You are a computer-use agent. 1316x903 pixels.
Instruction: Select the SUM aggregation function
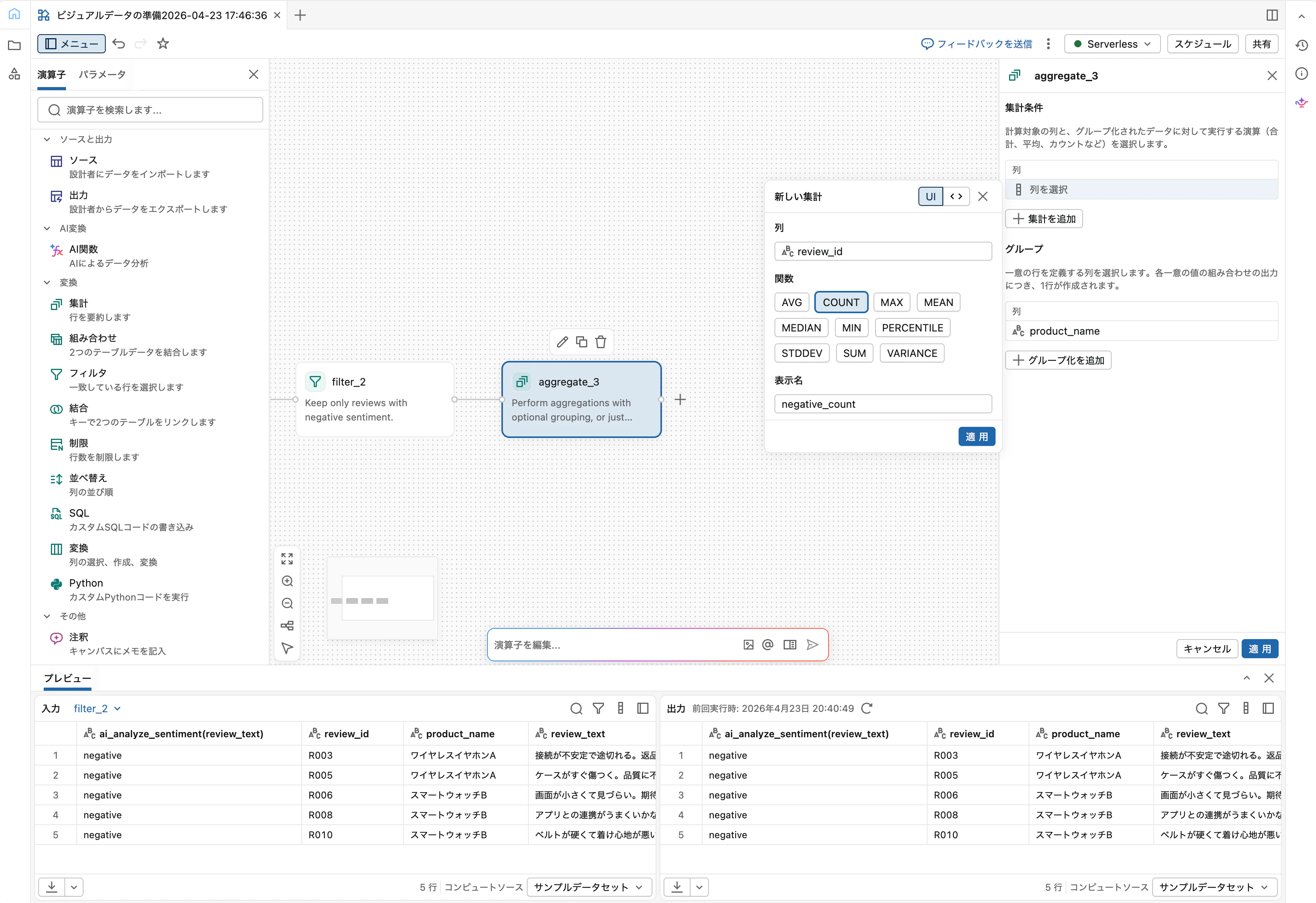tap(854, 353)
